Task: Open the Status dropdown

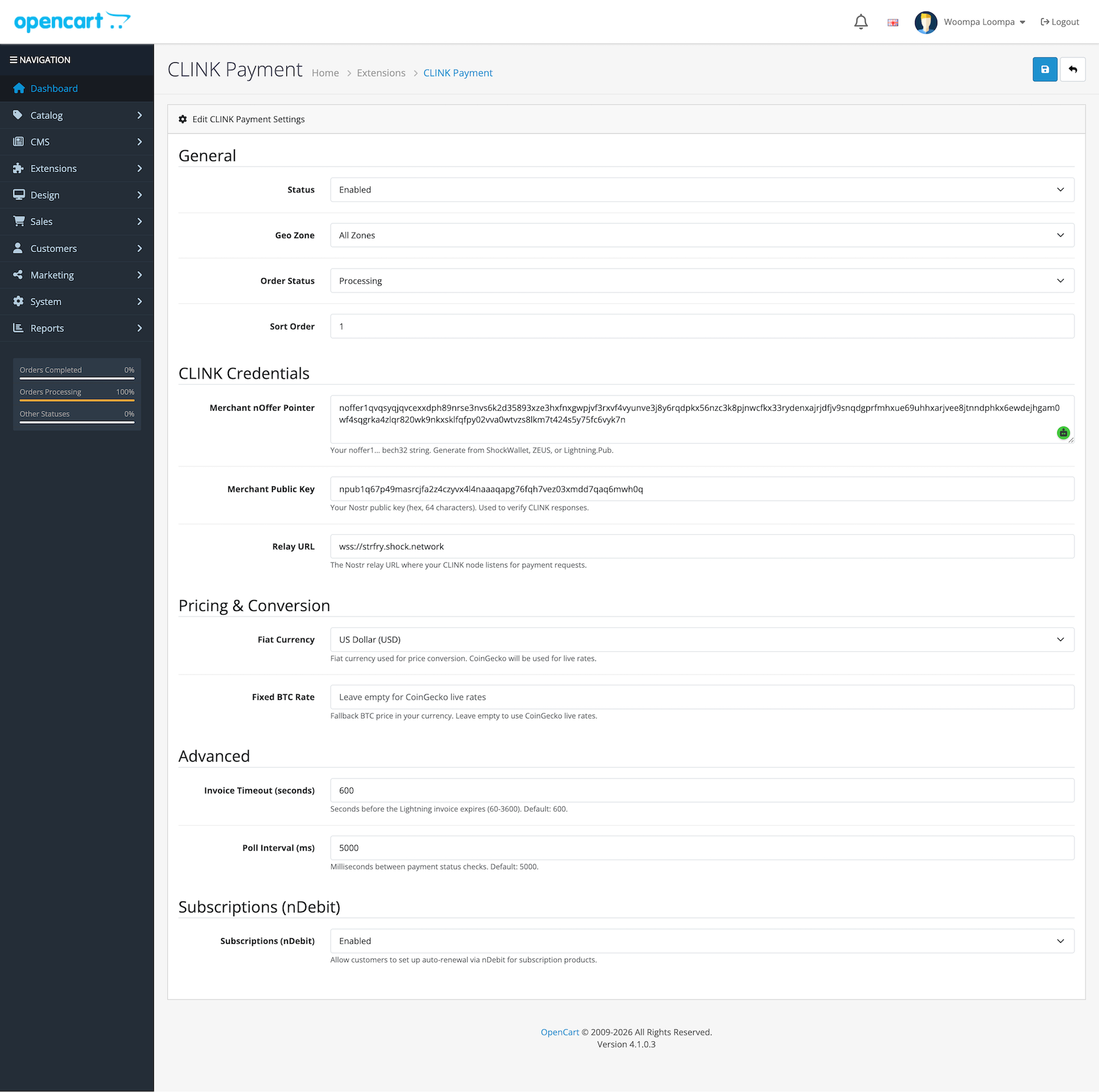Action: [702, 190]
